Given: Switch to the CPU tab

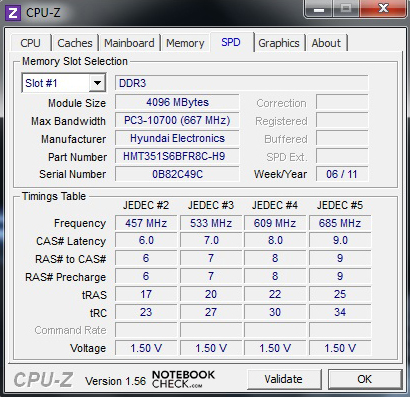Looking at the screenshot, I should (30, 43).
